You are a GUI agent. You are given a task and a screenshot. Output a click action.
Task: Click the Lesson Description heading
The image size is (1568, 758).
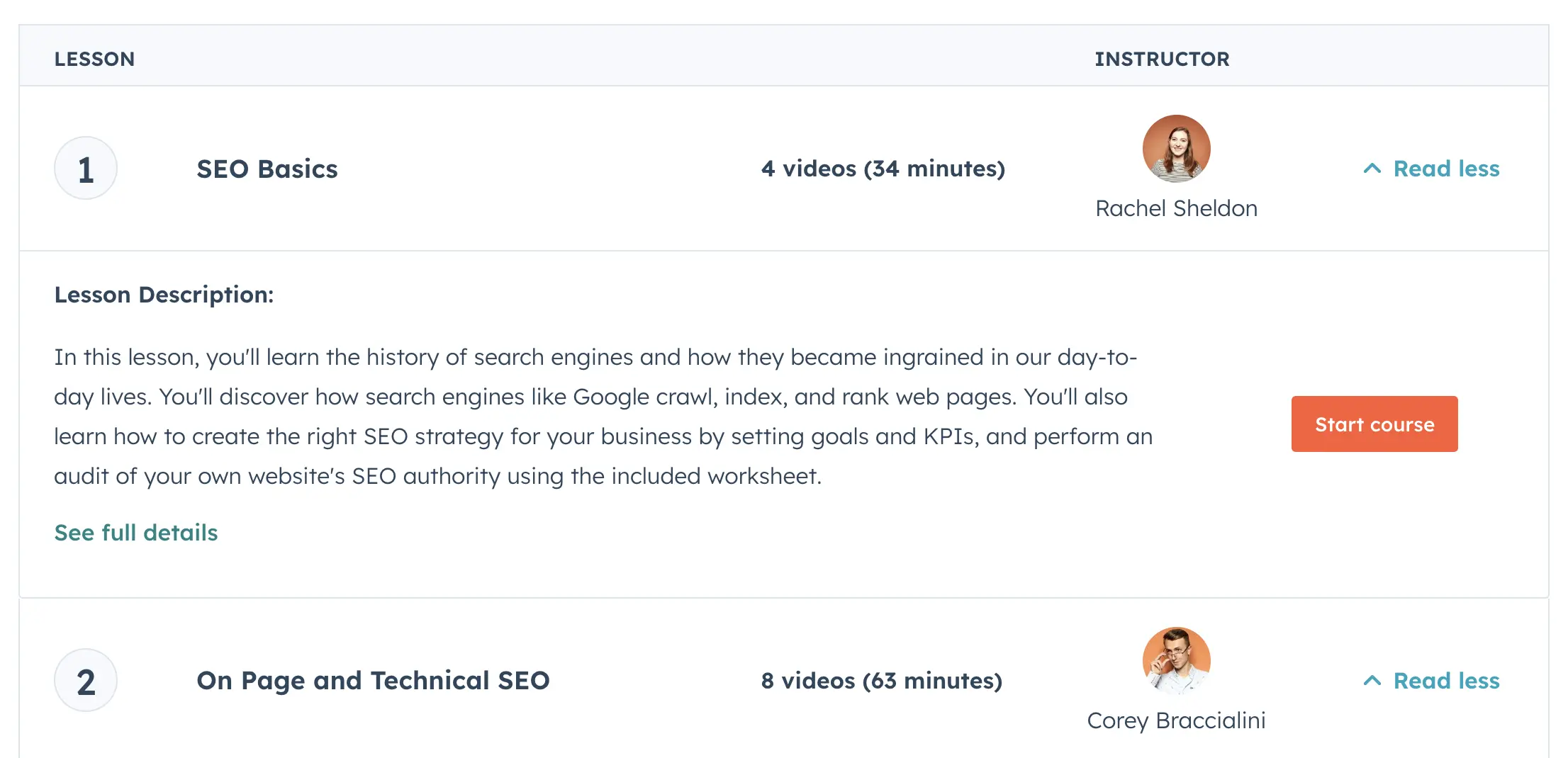click(164, 295)
